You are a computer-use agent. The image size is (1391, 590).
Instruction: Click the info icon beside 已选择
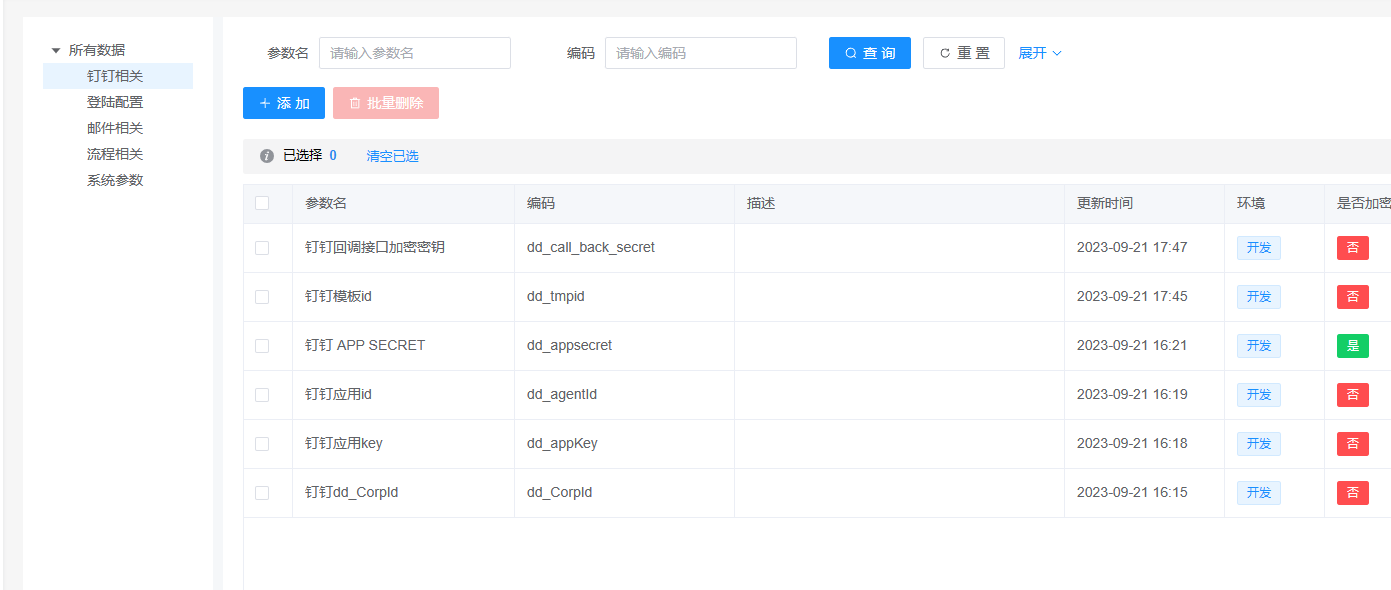coord(267,156)
